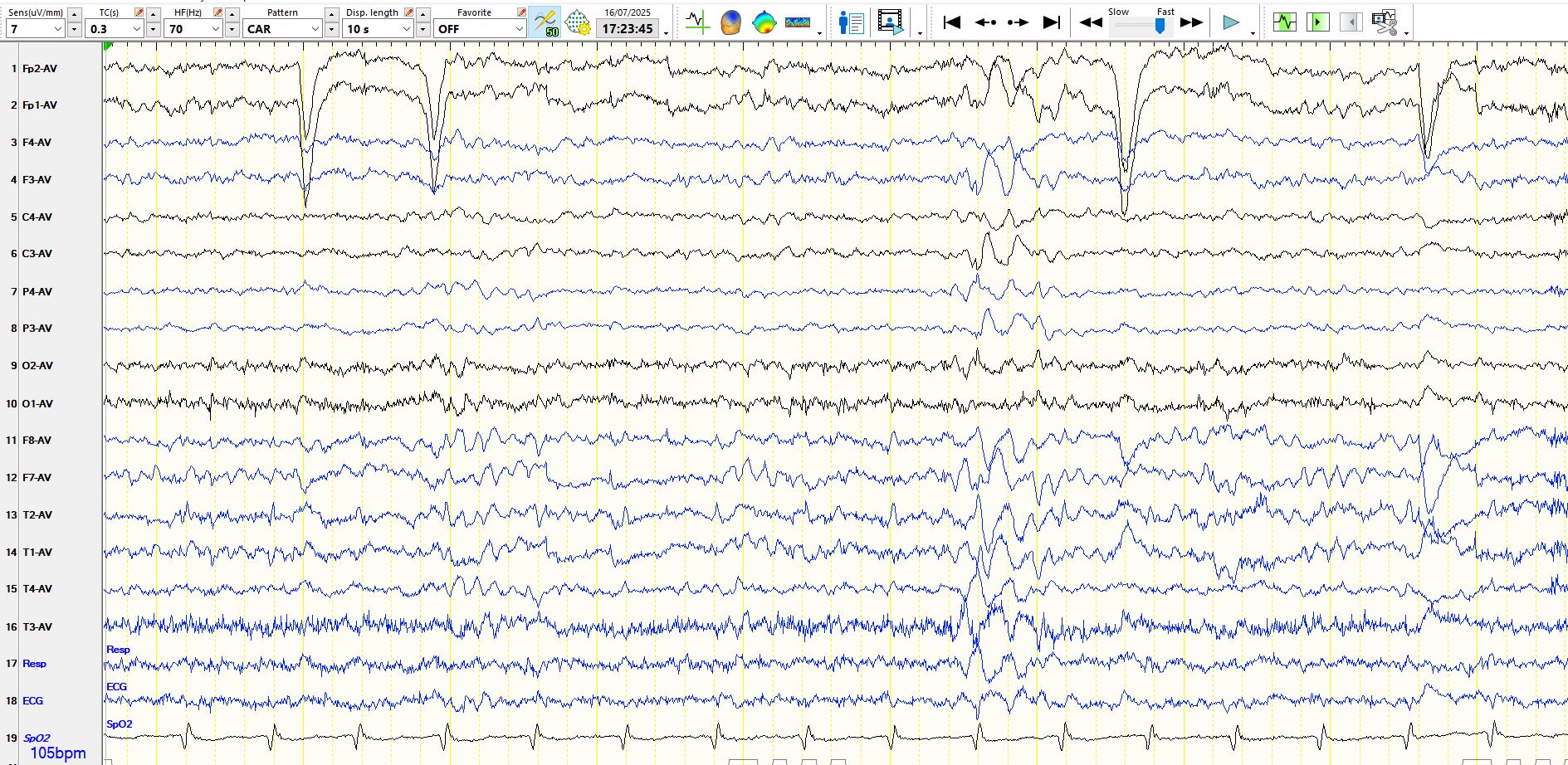This screenshot has height=765, width=1568.
Task: Open the video clip scissors tool
Action: tap(1385, 22)
